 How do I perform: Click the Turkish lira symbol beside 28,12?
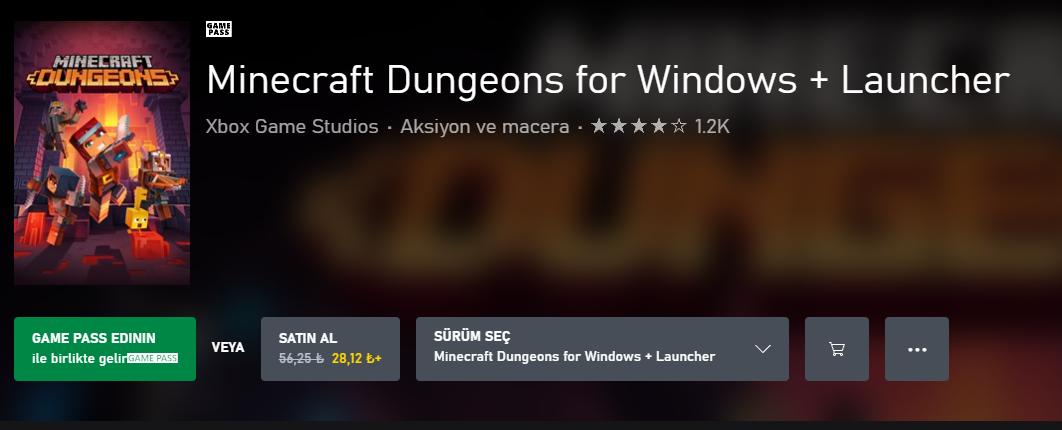tap(370, 358)
